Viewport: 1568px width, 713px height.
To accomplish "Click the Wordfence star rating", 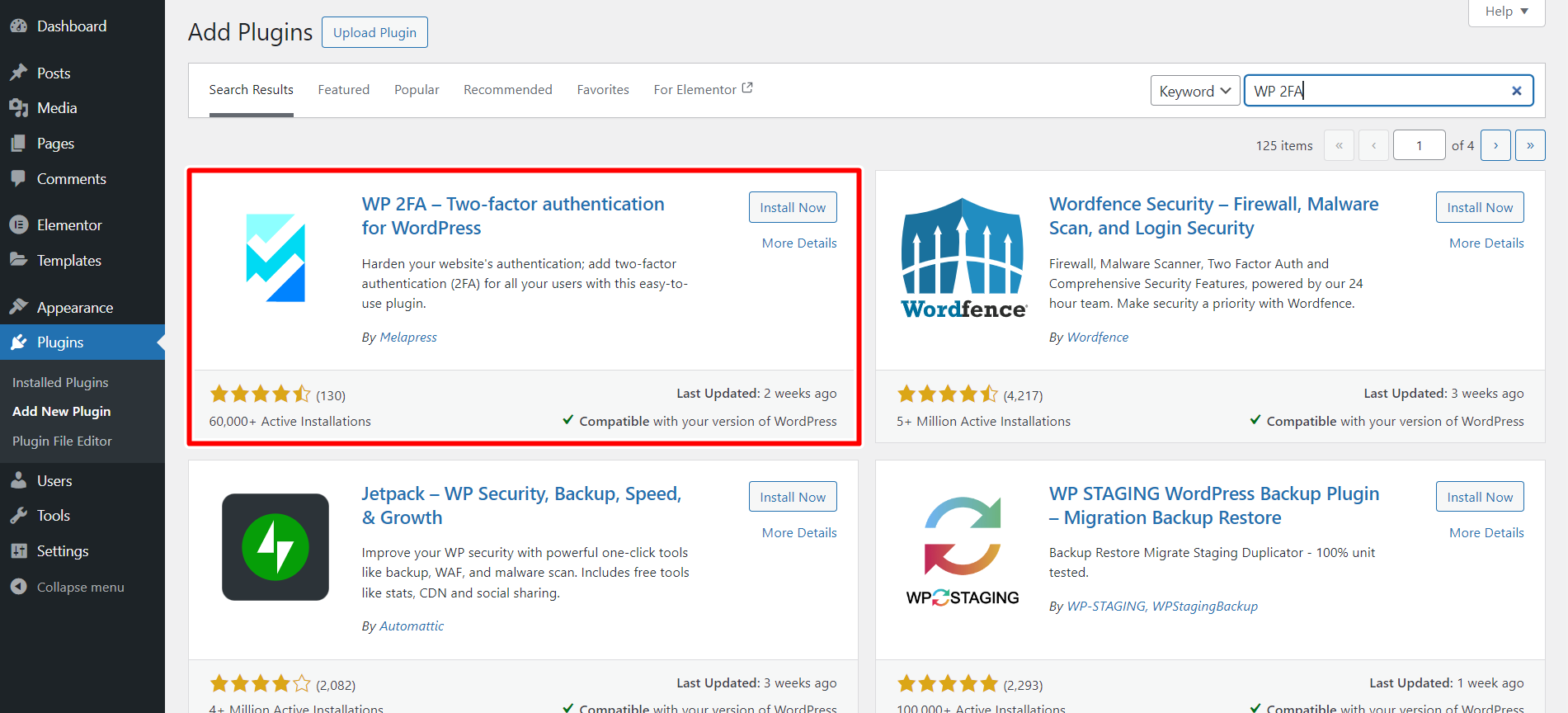I will (948, 394).
